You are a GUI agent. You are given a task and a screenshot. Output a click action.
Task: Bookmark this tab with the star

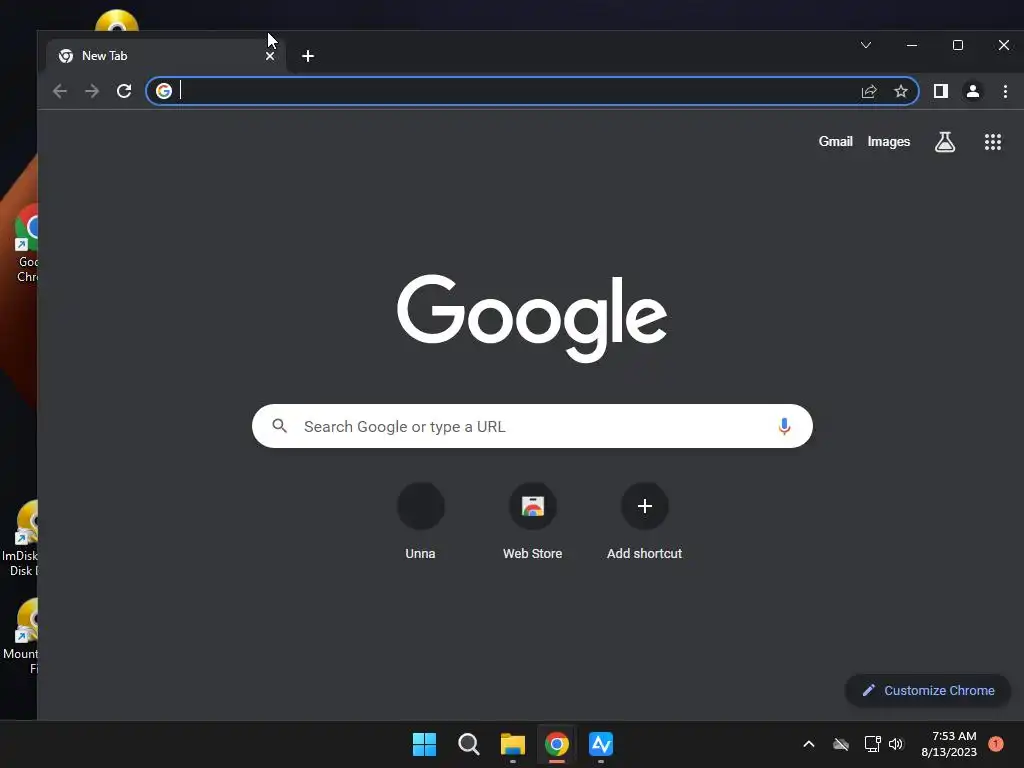coord(901,91)
